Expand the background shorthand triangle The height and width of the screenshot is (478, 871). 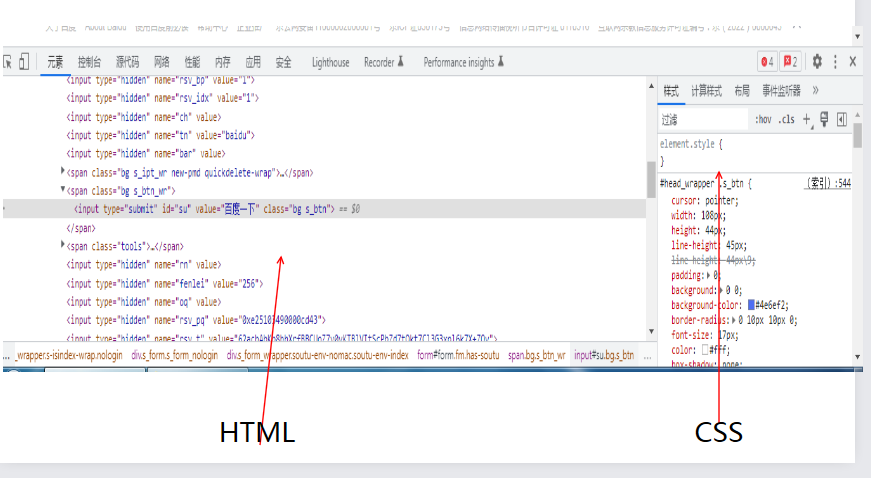[721, 290]
